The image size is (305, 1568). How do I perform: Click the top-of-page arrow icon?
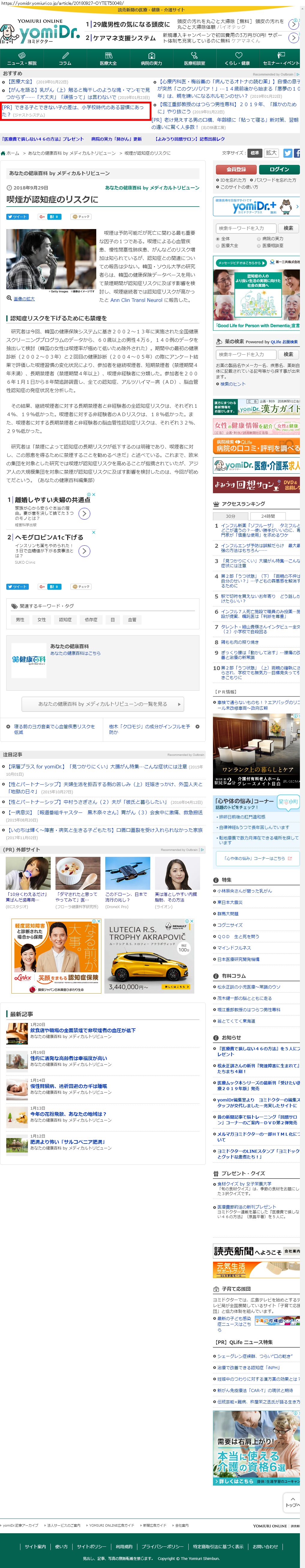pyautogui.click(x=292, y=1499)
